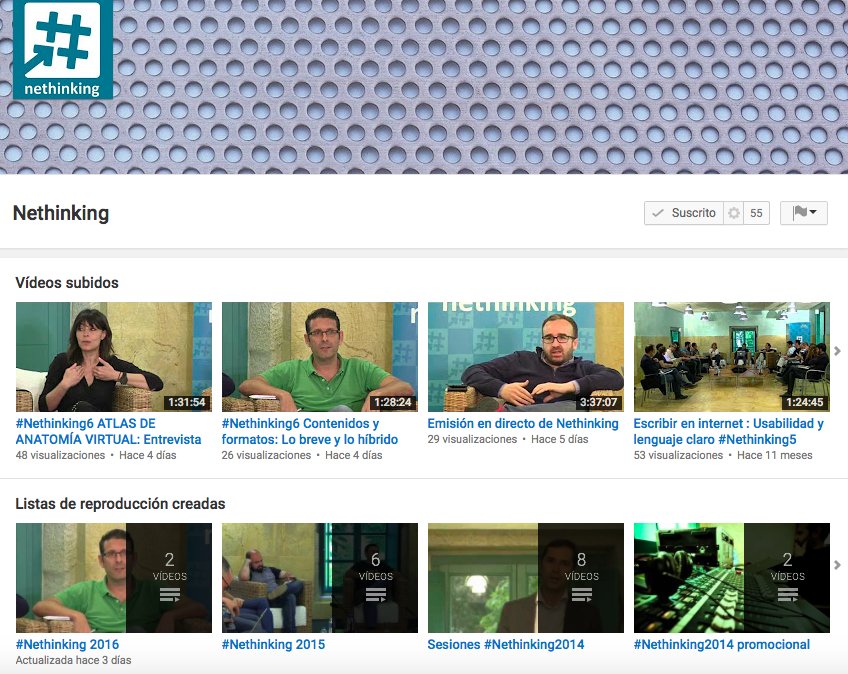This screenshot has width=848, height=674.
Task: Open the flag report dropdown
Action: point(804,213)
